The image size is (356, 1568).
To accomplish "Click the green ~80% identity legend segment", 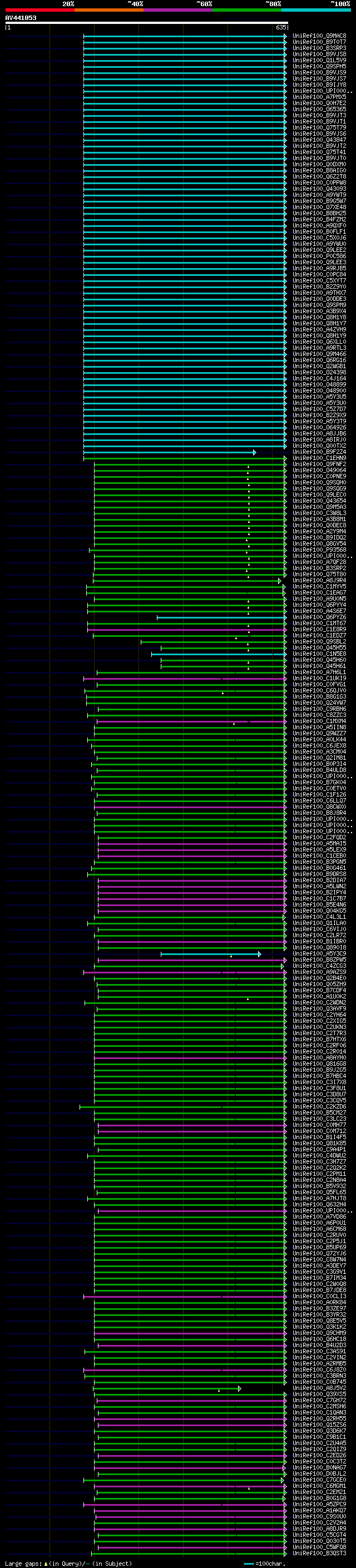I will 247,11.
